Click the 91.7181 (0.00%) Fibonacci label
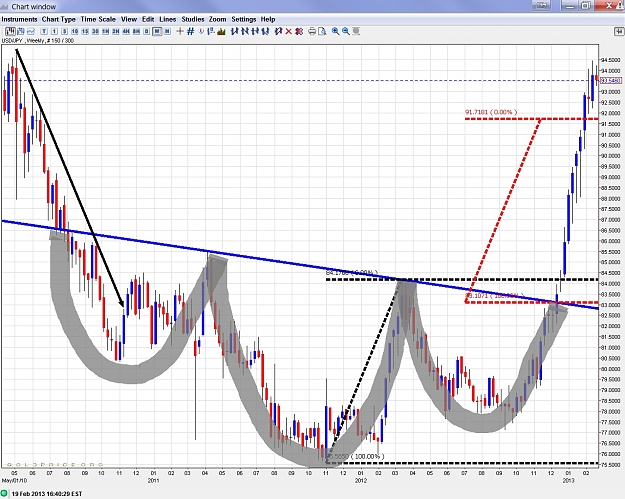 click(x=491, y=112)
